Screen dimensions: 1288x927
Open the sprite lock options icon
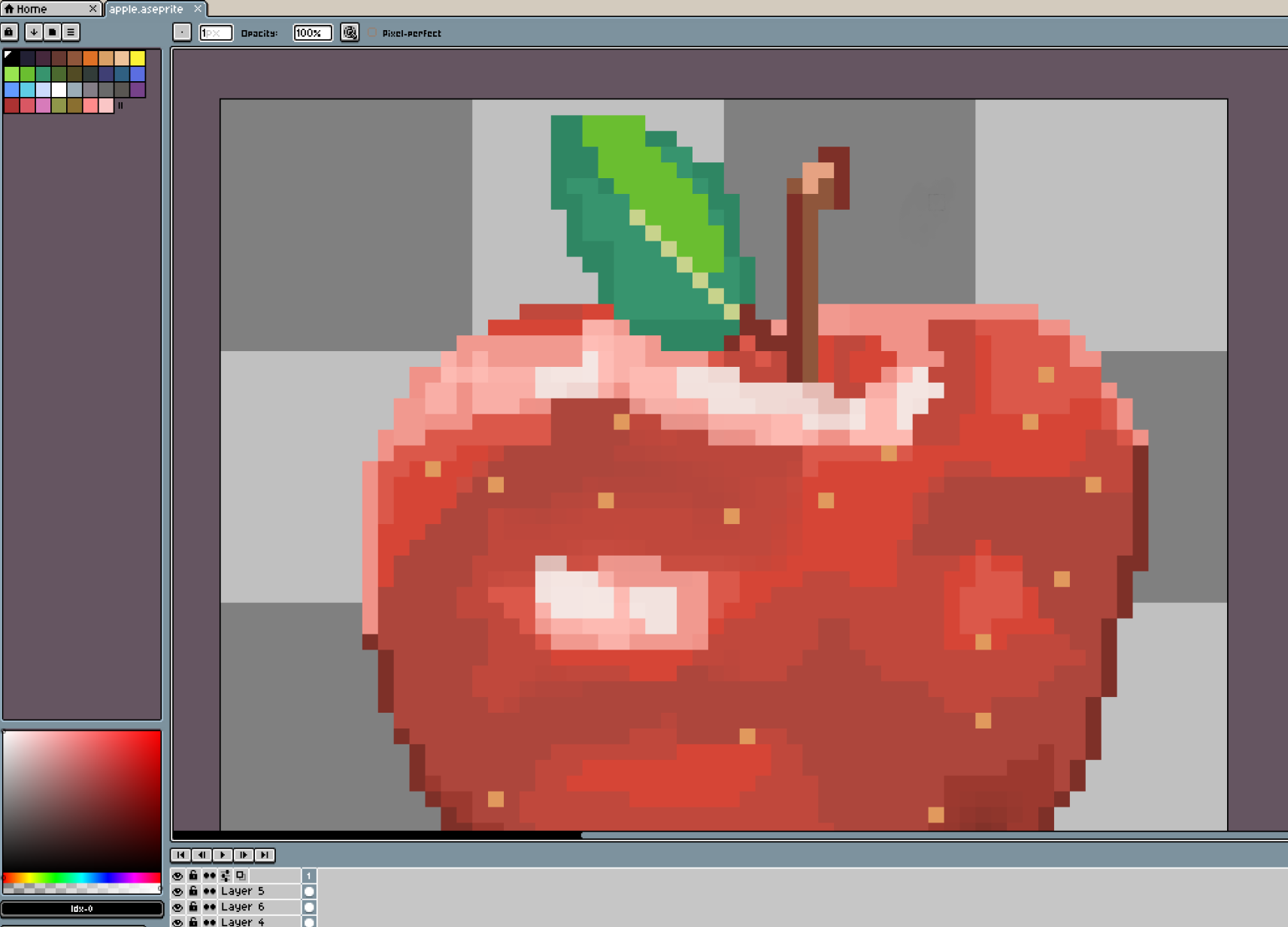click(x=8, y=32)
